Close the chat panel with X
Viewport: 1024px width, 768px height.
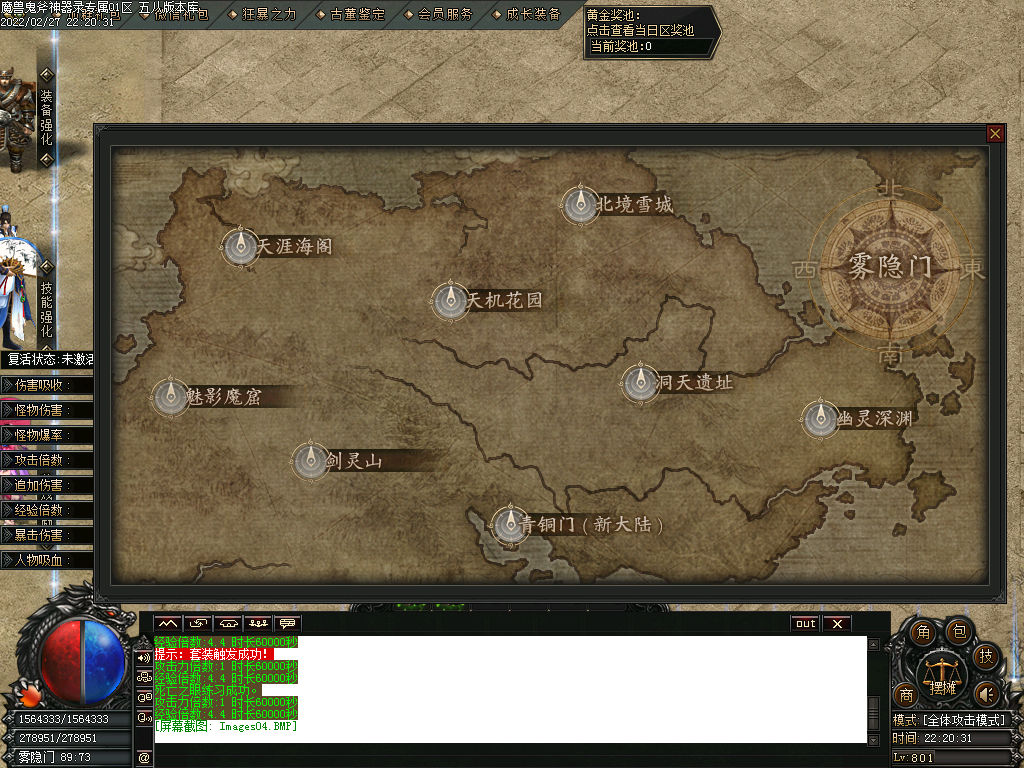(837, 624)
